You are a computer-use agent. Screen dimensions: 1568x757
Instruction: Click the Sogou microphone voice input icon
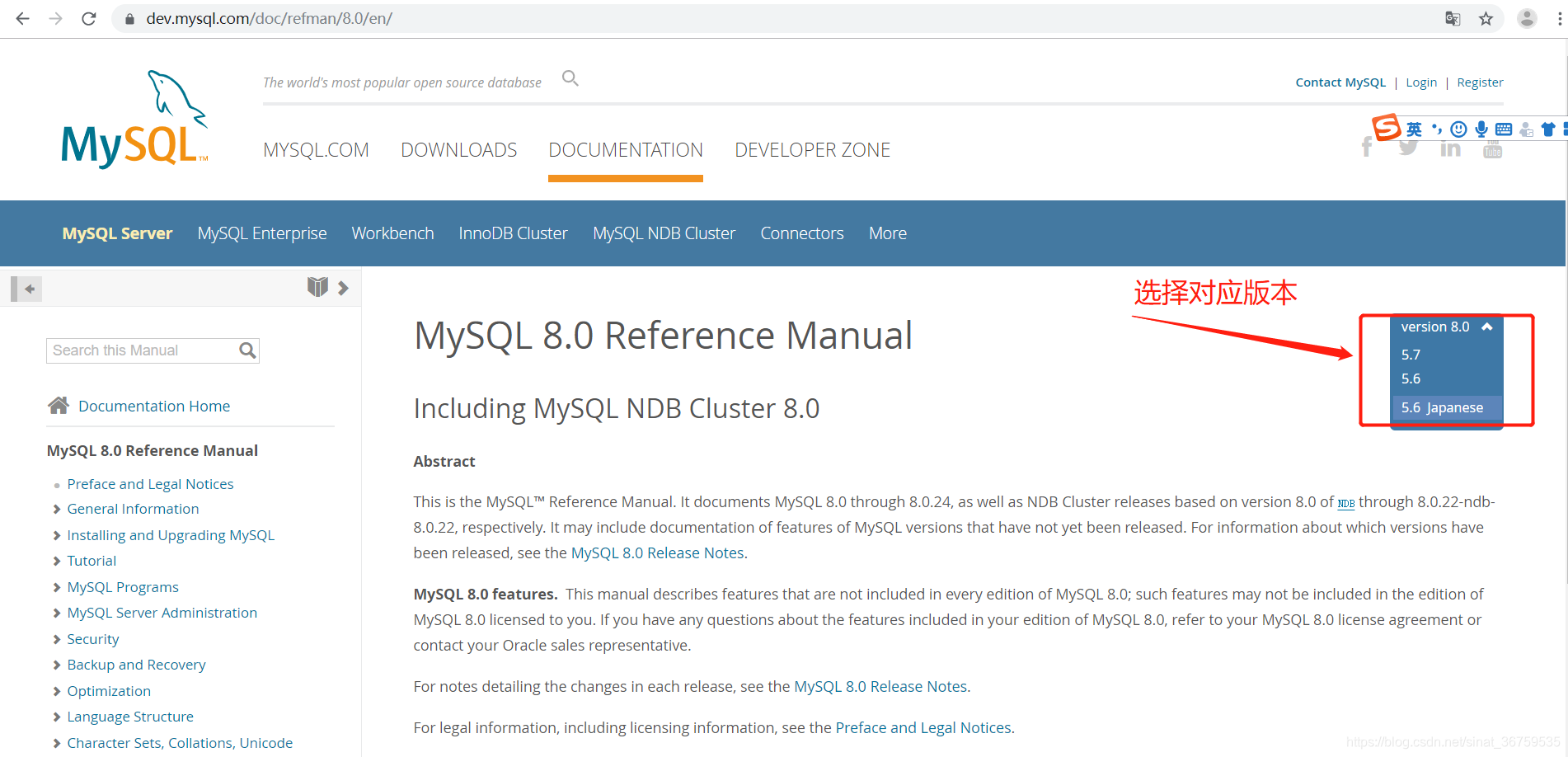tap(1481, 129)
